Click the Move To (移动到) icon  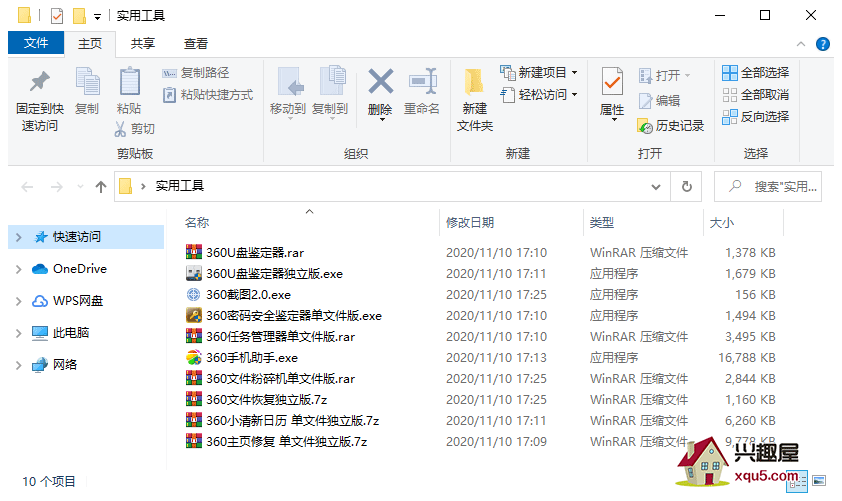point(291,82)
